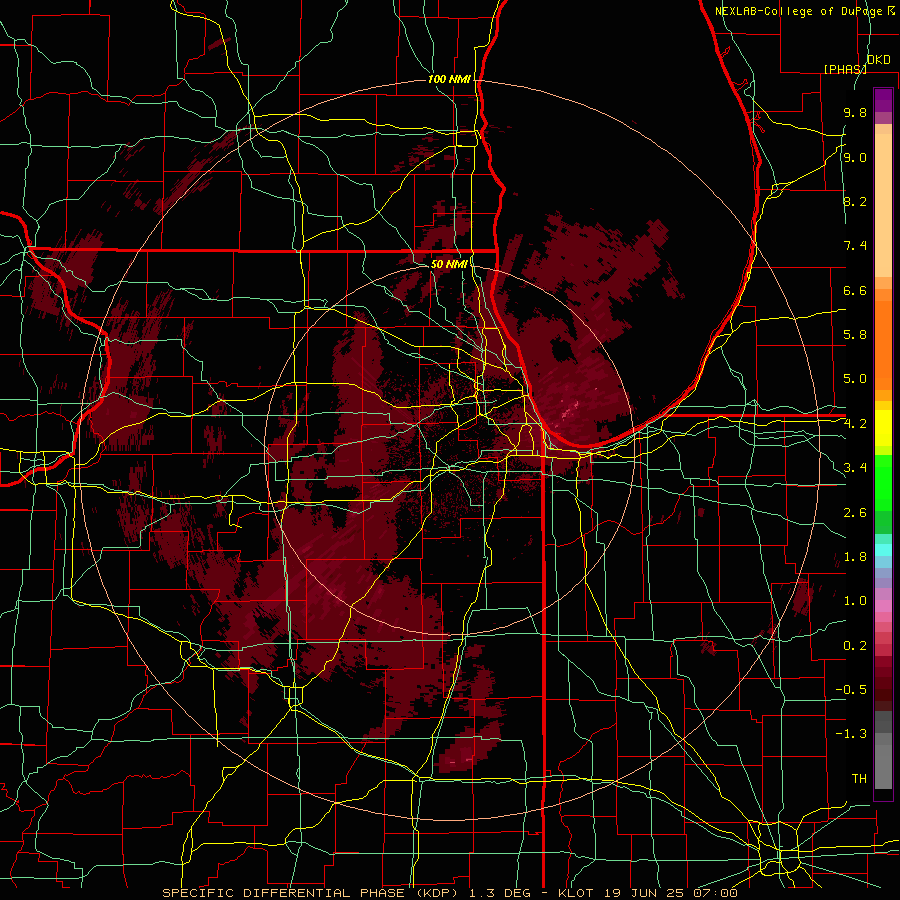Click the 1.0 scale value

855,601
